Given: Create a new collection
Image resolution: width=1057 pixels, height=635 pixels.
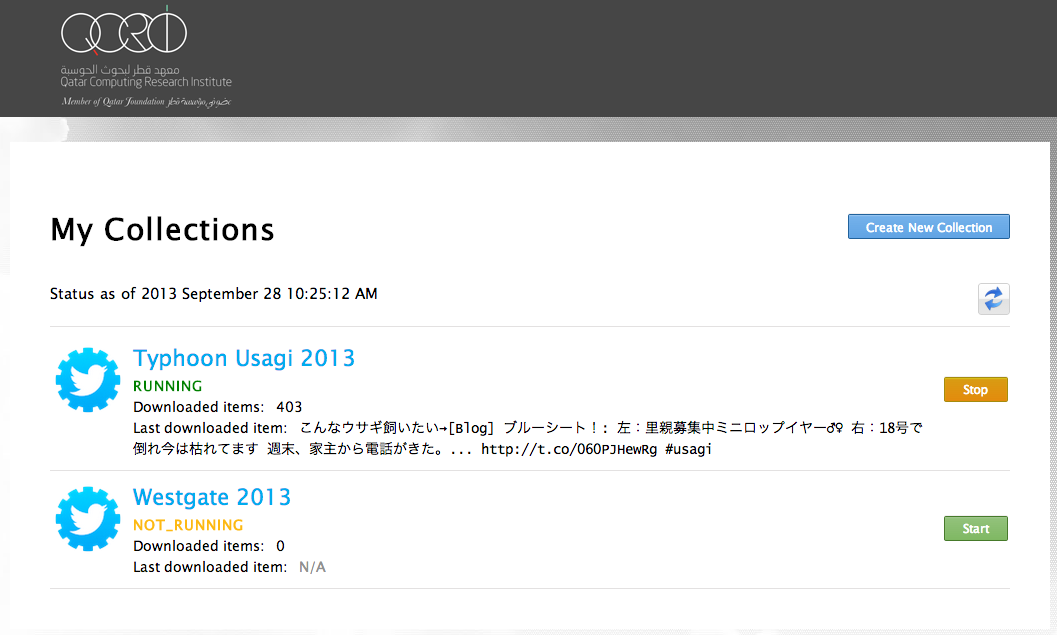Looking at the screenshot, I should point(928,227).
